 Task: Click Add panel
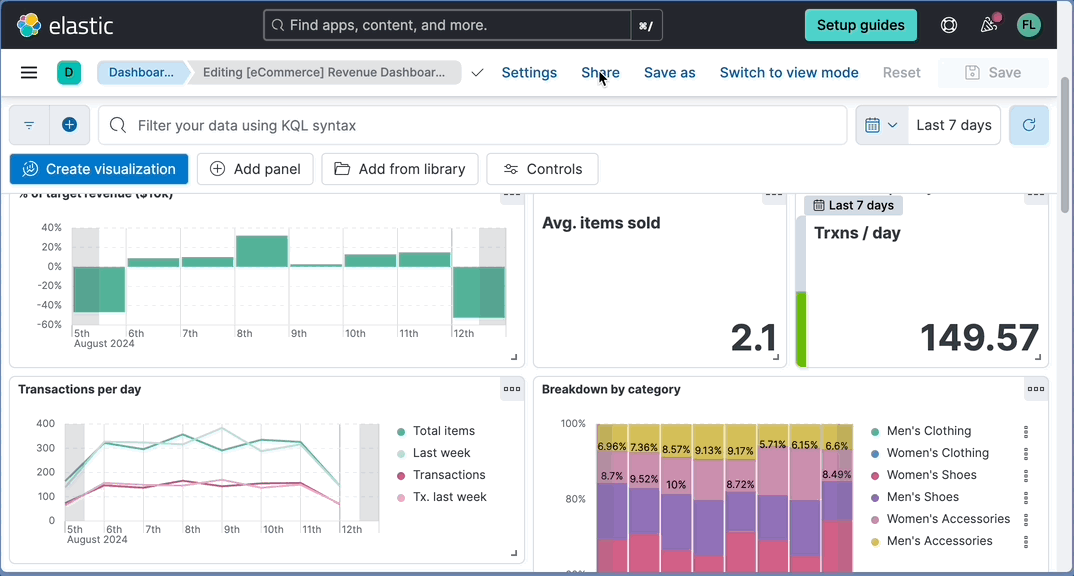255,169
